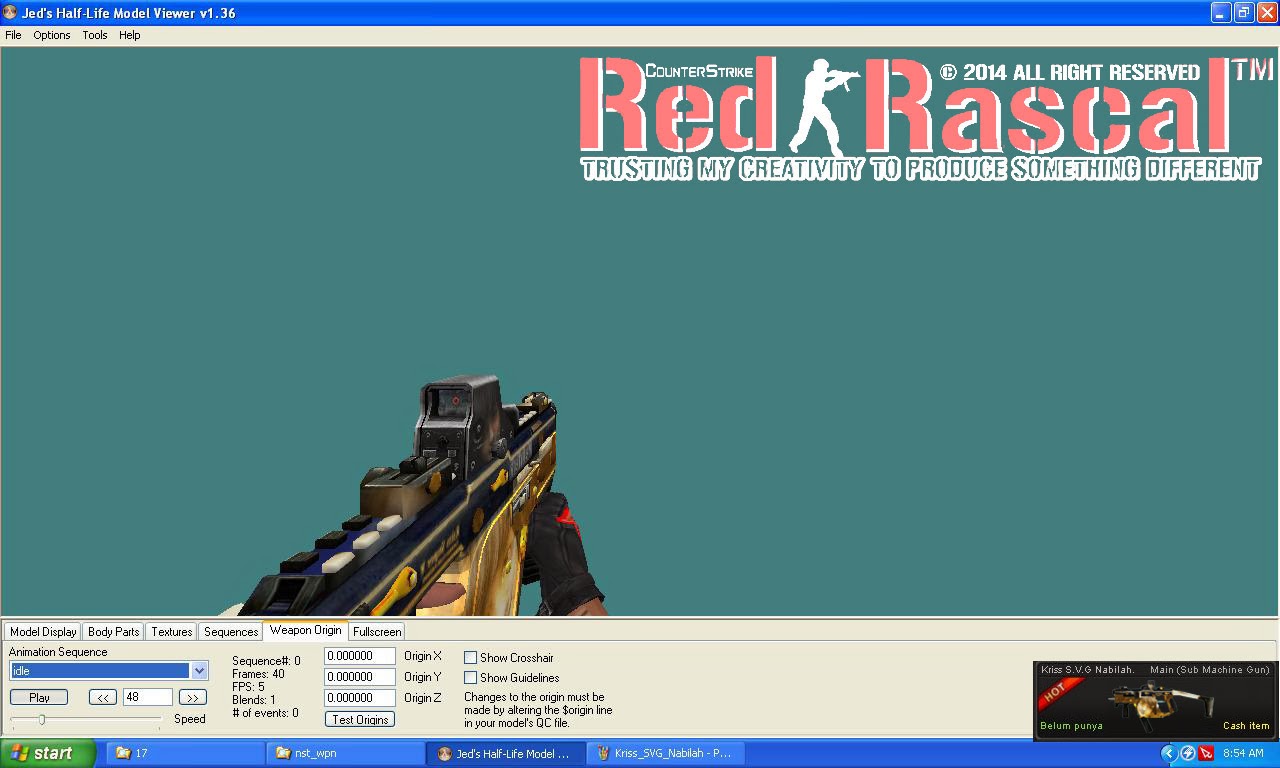
Task: Step back one frame with << button
Action: click(102, 697)
